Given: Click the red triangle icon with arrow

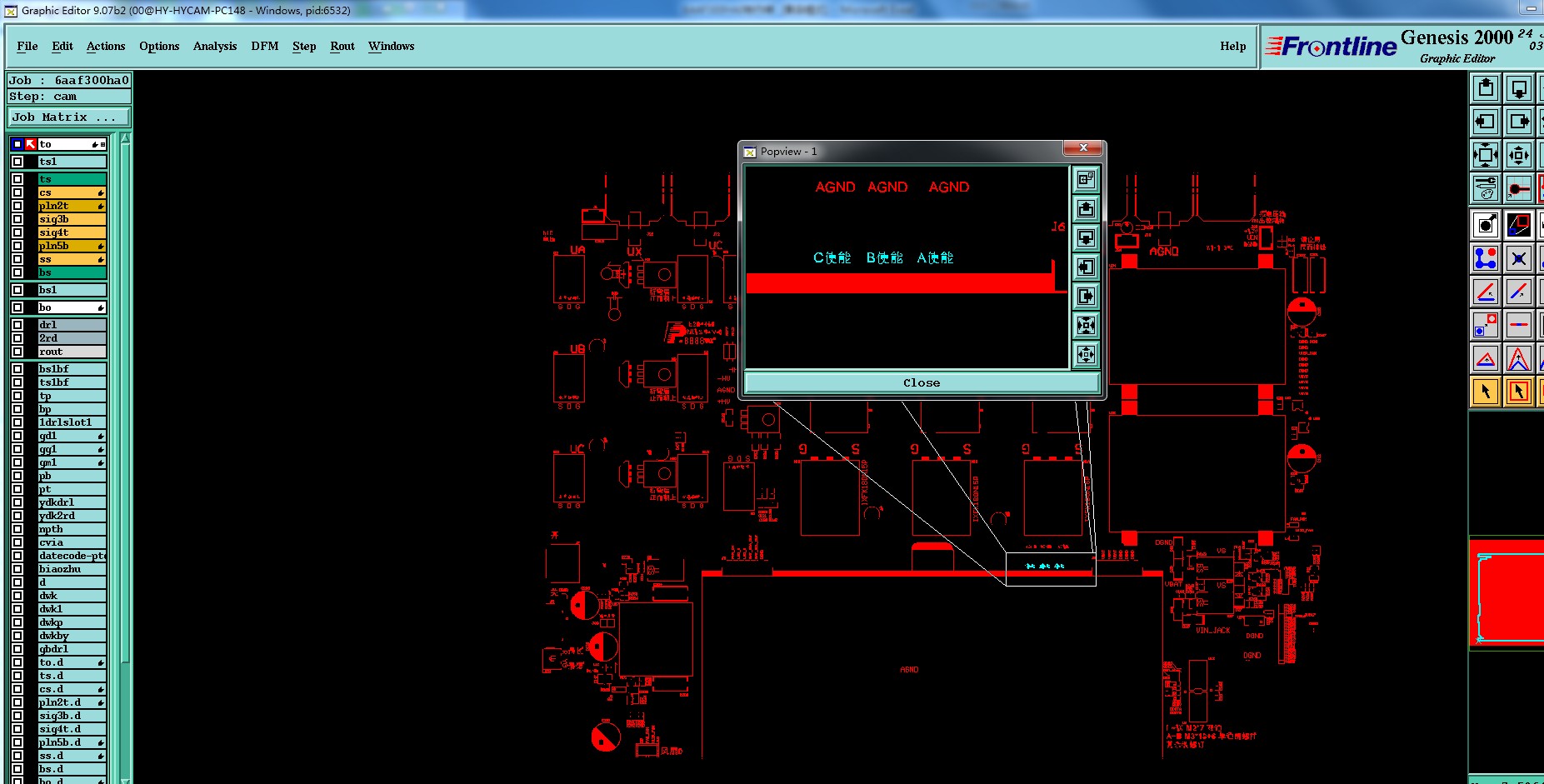Looking at the screenshot, I should pyautogui.click(x=1519, y=359).
